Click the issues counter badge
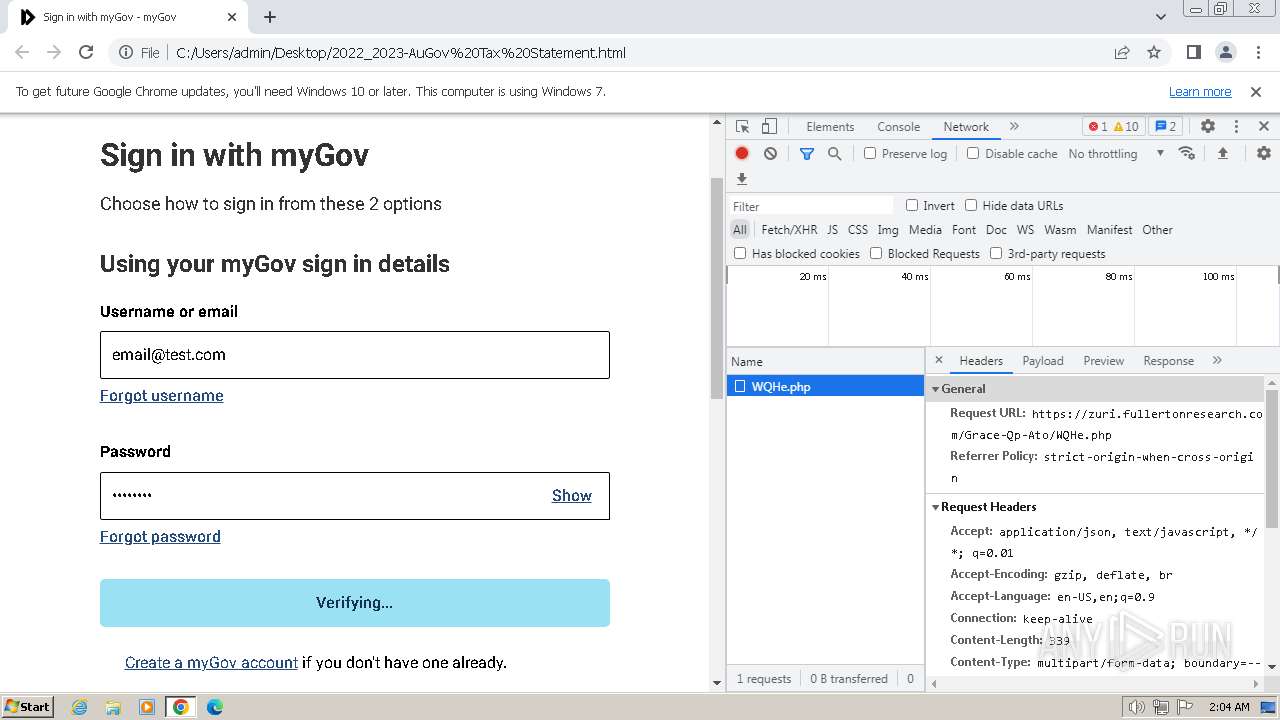1280x720 pixels. coord(1165,126)
